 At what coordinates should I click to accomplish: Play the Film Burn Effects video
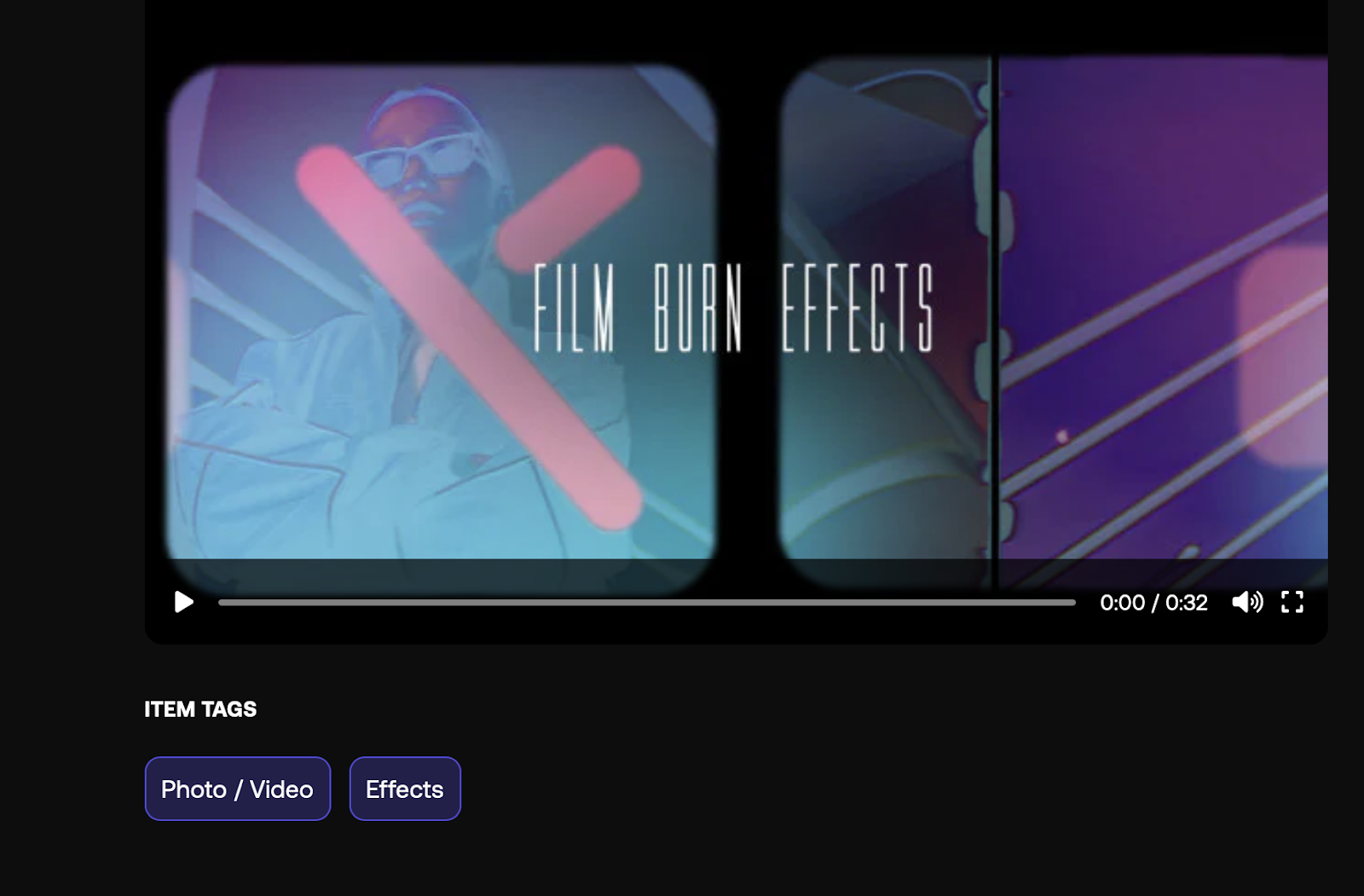pyautogui.click(x=183, y=603)
